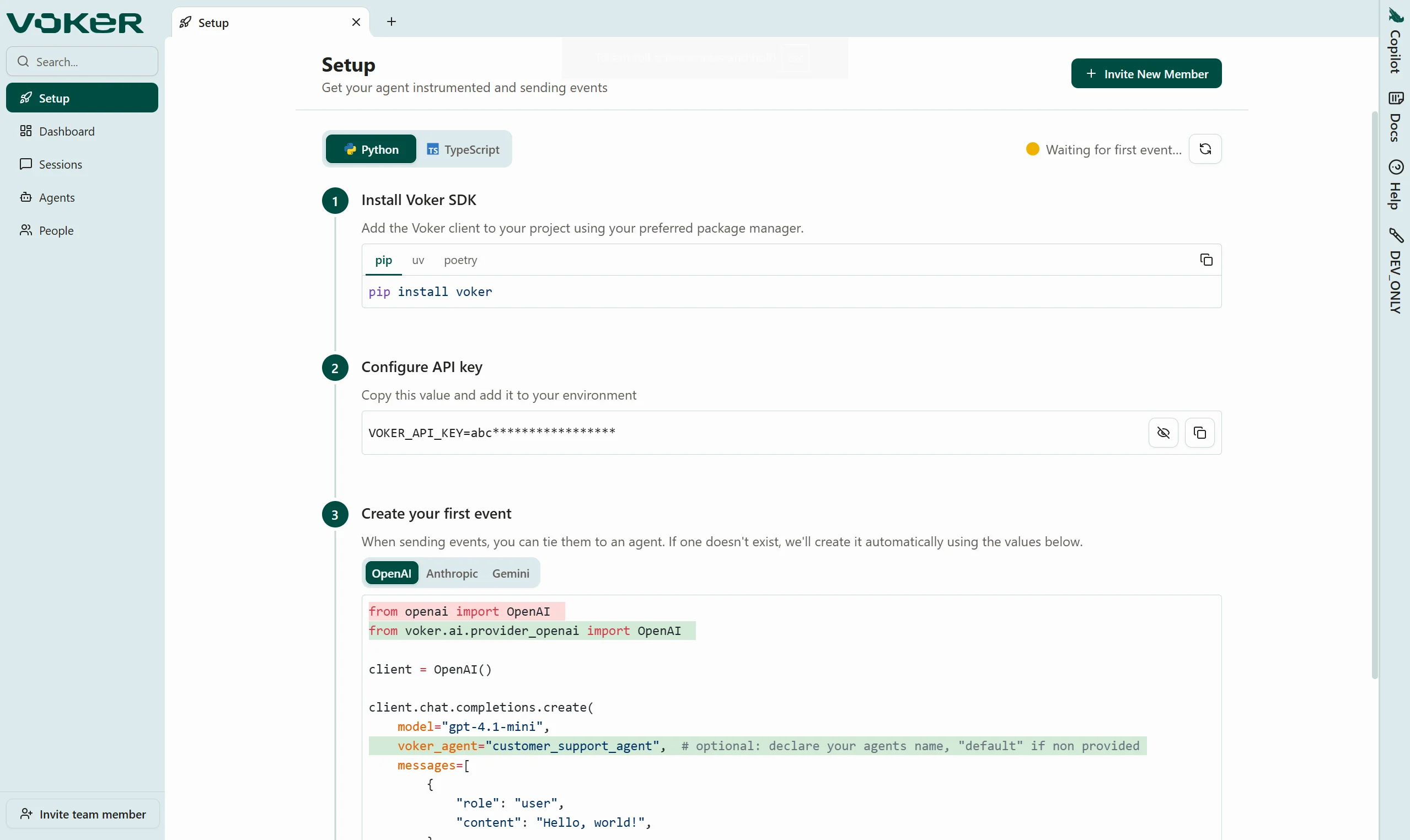
Task: Switch to TypeScript language tab
Action: point(463,149)
